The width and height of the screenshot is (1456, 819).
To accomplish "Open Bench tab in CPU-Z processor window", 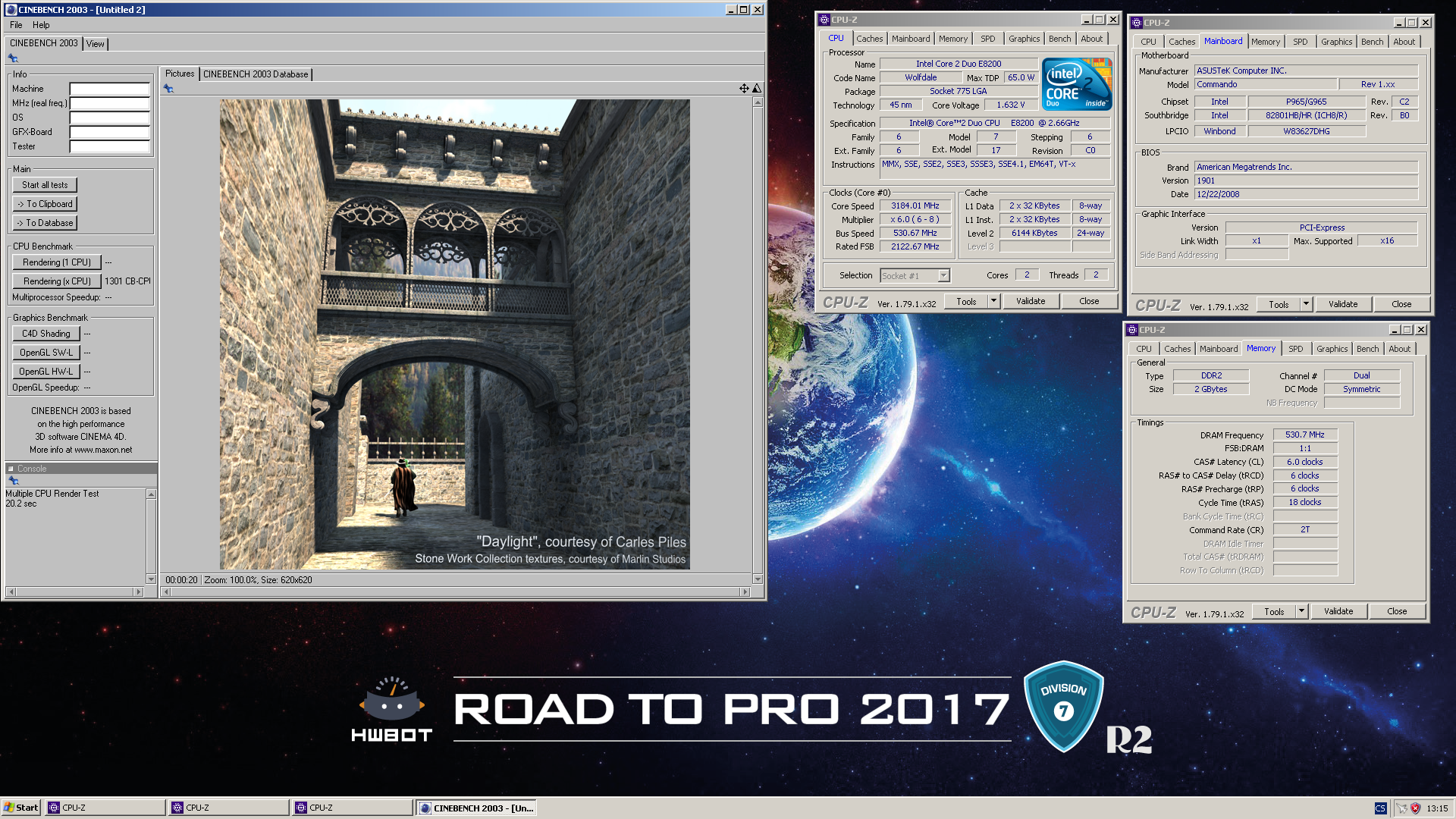I will 1059,39.
